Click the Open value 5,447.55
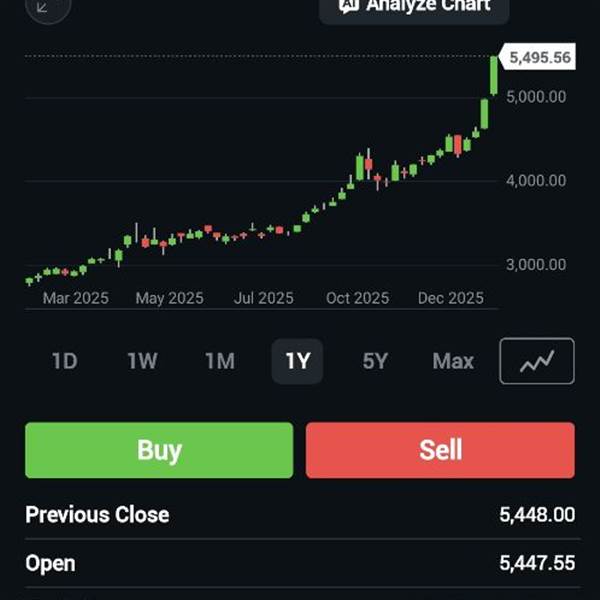The width and height of the screenshot is (600, 600). [537, 563]
